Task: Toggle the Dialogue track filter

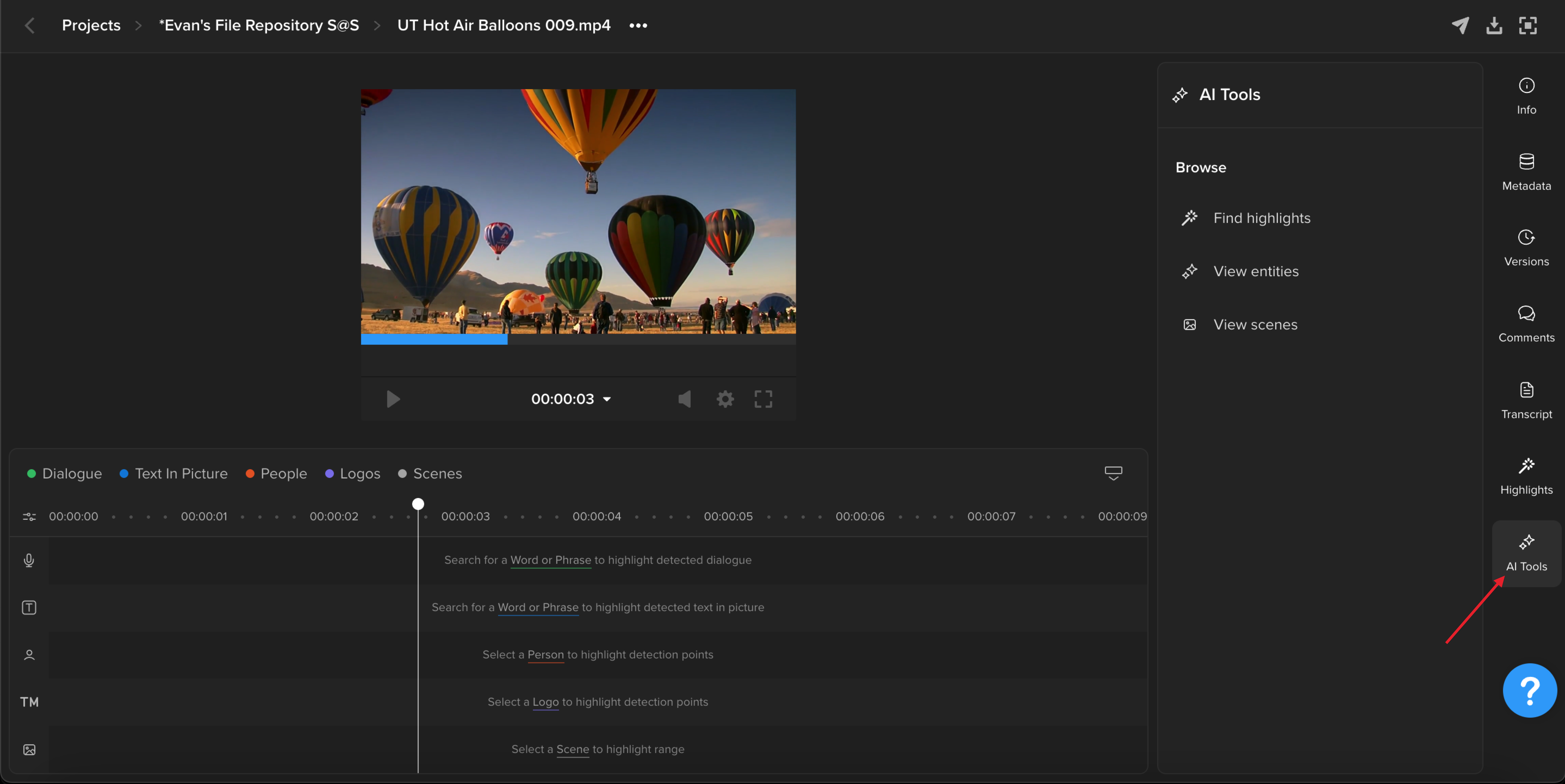Action: 64,473
